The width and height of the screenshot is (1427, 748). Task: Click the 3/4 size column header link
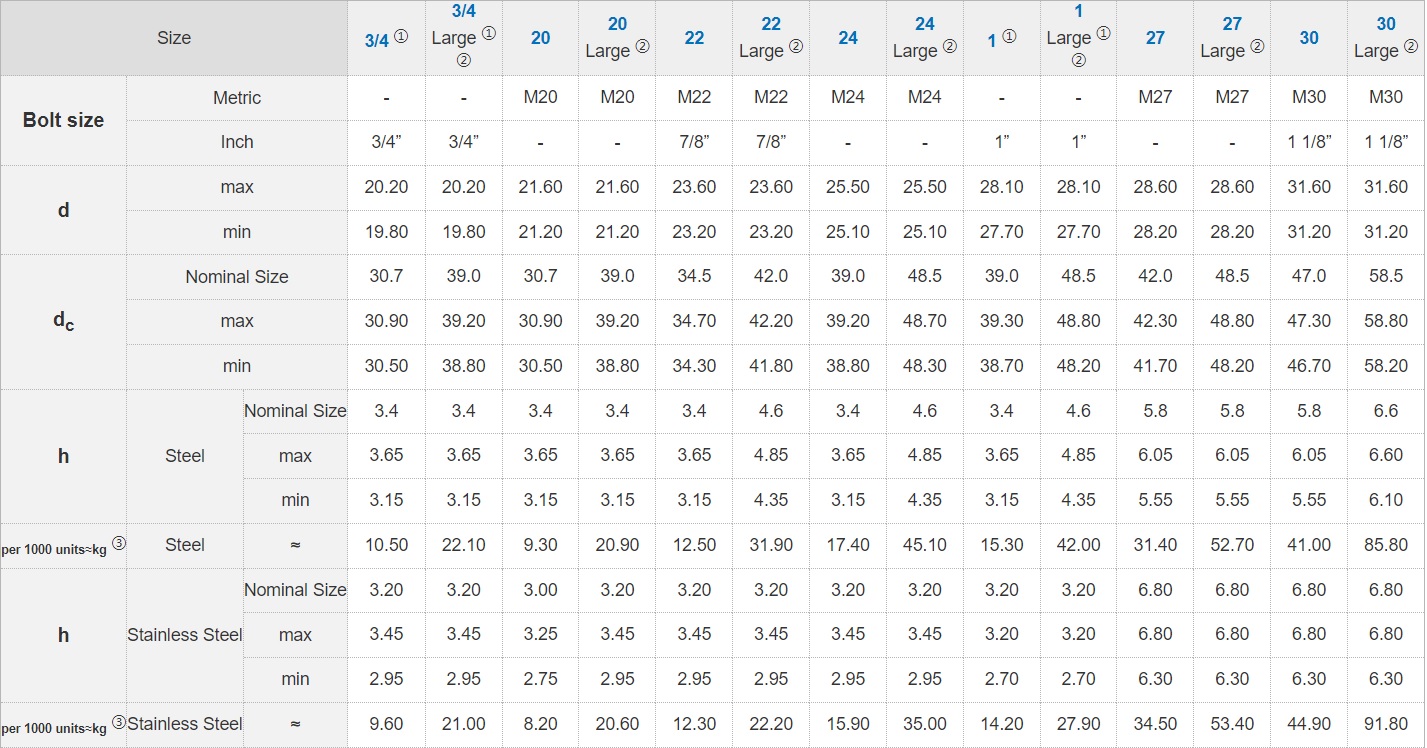point(377,40)
